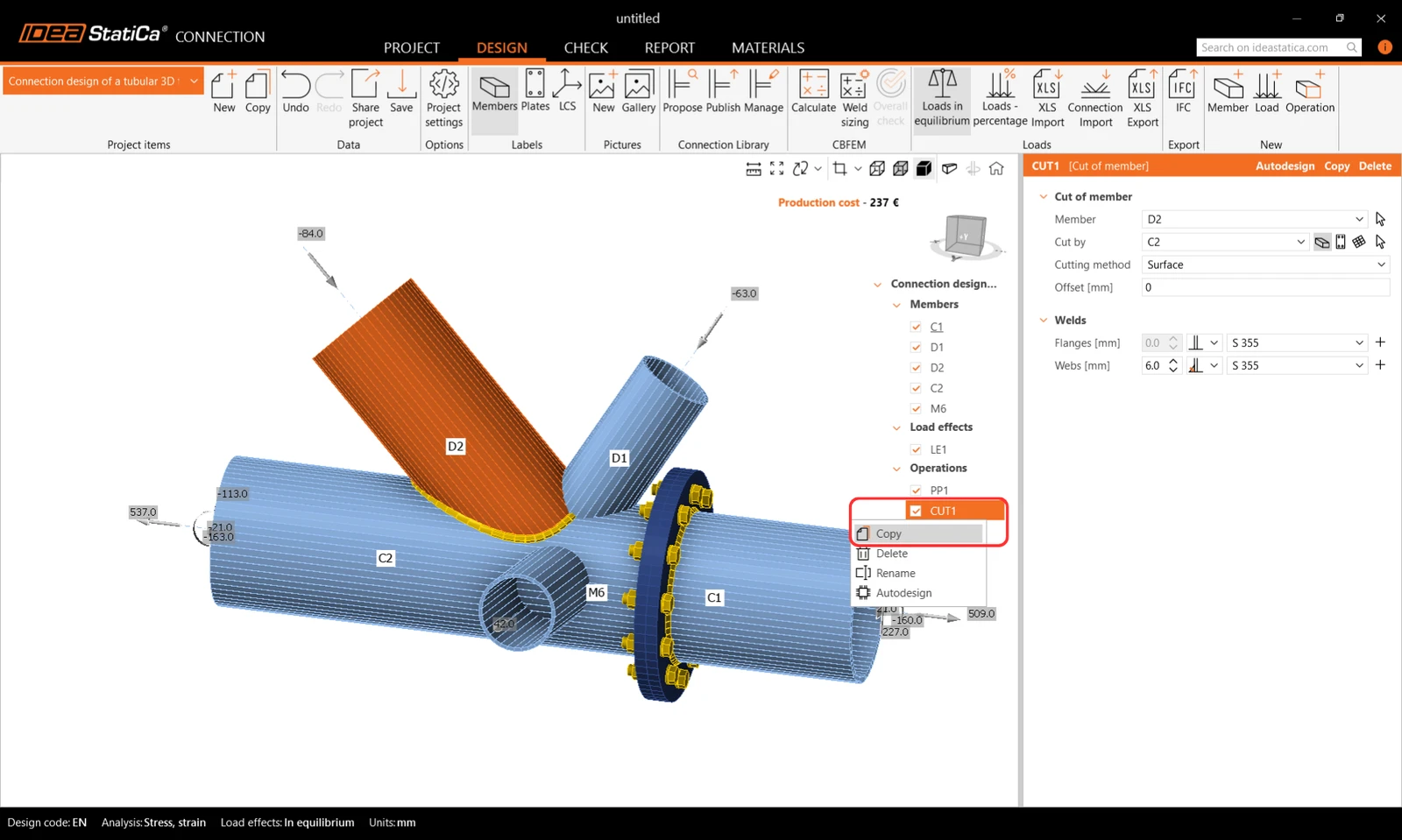1402x840 pixels.
Task: Uncheck member C1 in the tree
Action: pos(916,327)
